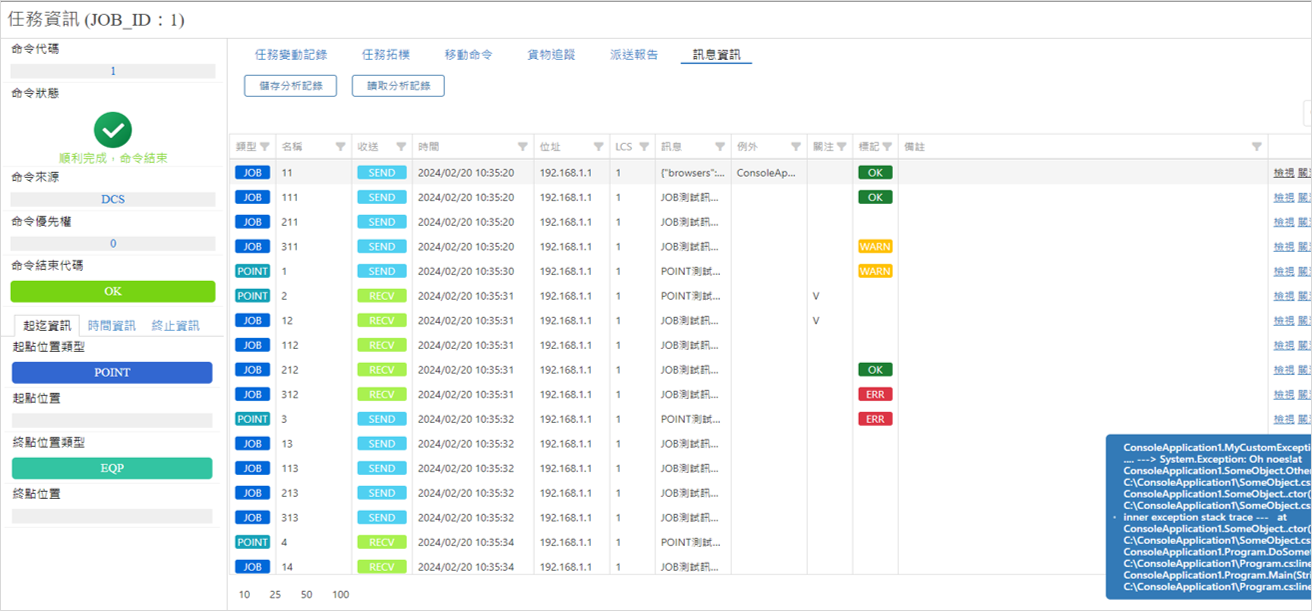Screen dimensions: 1312x611
Task: Set page size to 50 rows
Action: tap(306, 595)
